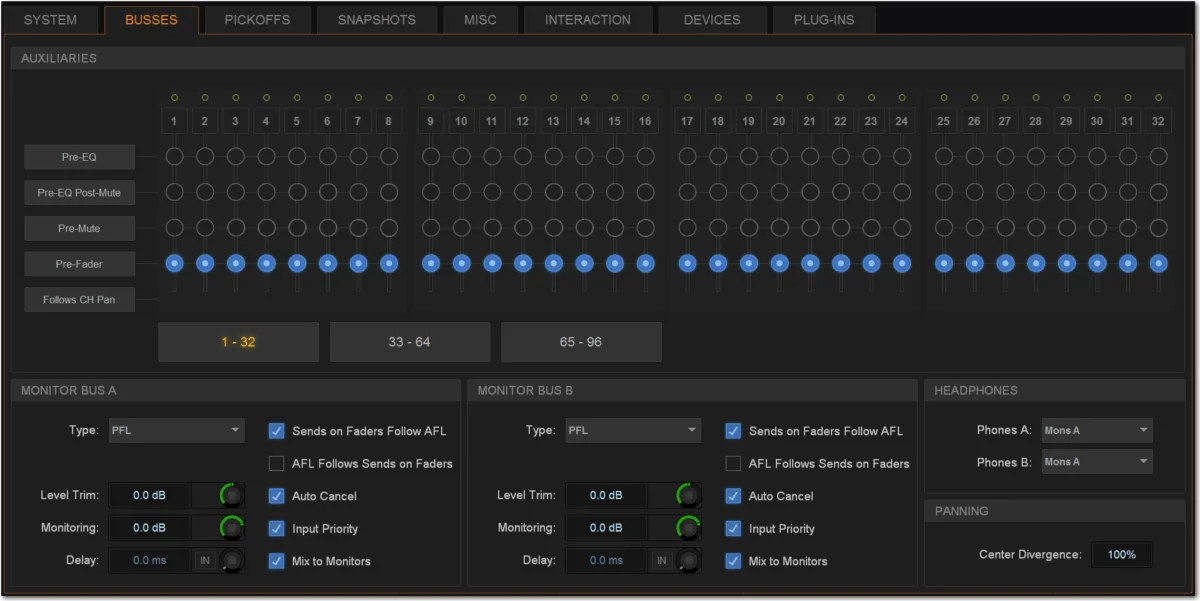This screenshot has height=601, width=1200.
Task: Open Phones A source dropdown
Action: [x=1097, y=430]
